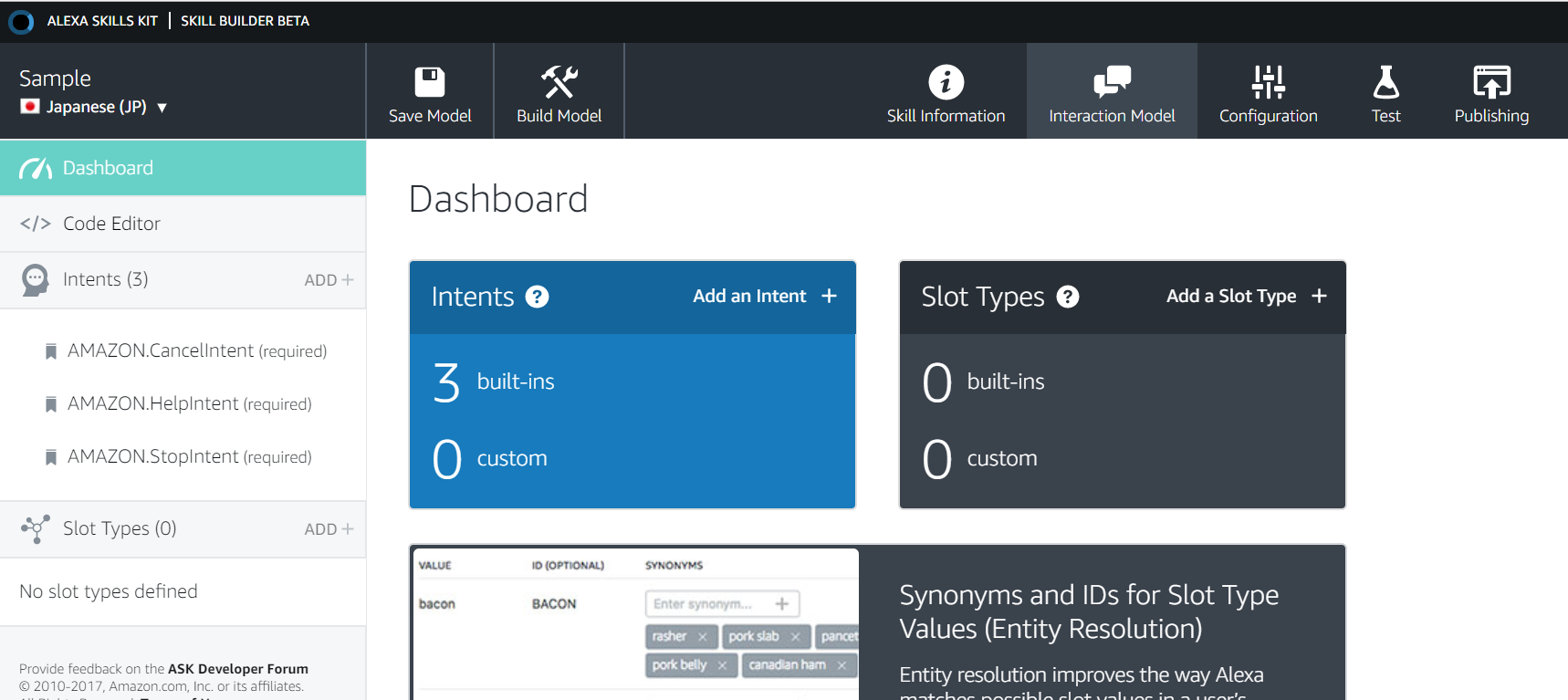Viewport: 1568px width, 700px height.
Task: Click ADD next to Slot Types (0)
Action: (329, 529)
